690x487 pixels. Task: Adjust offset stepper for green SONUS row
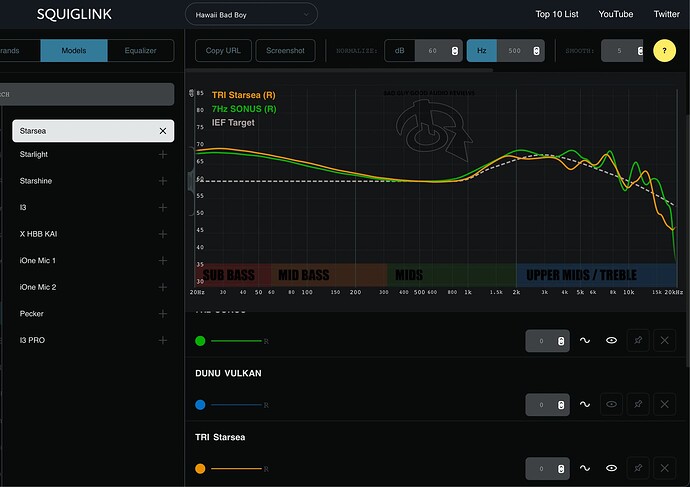tap(561, 341)
